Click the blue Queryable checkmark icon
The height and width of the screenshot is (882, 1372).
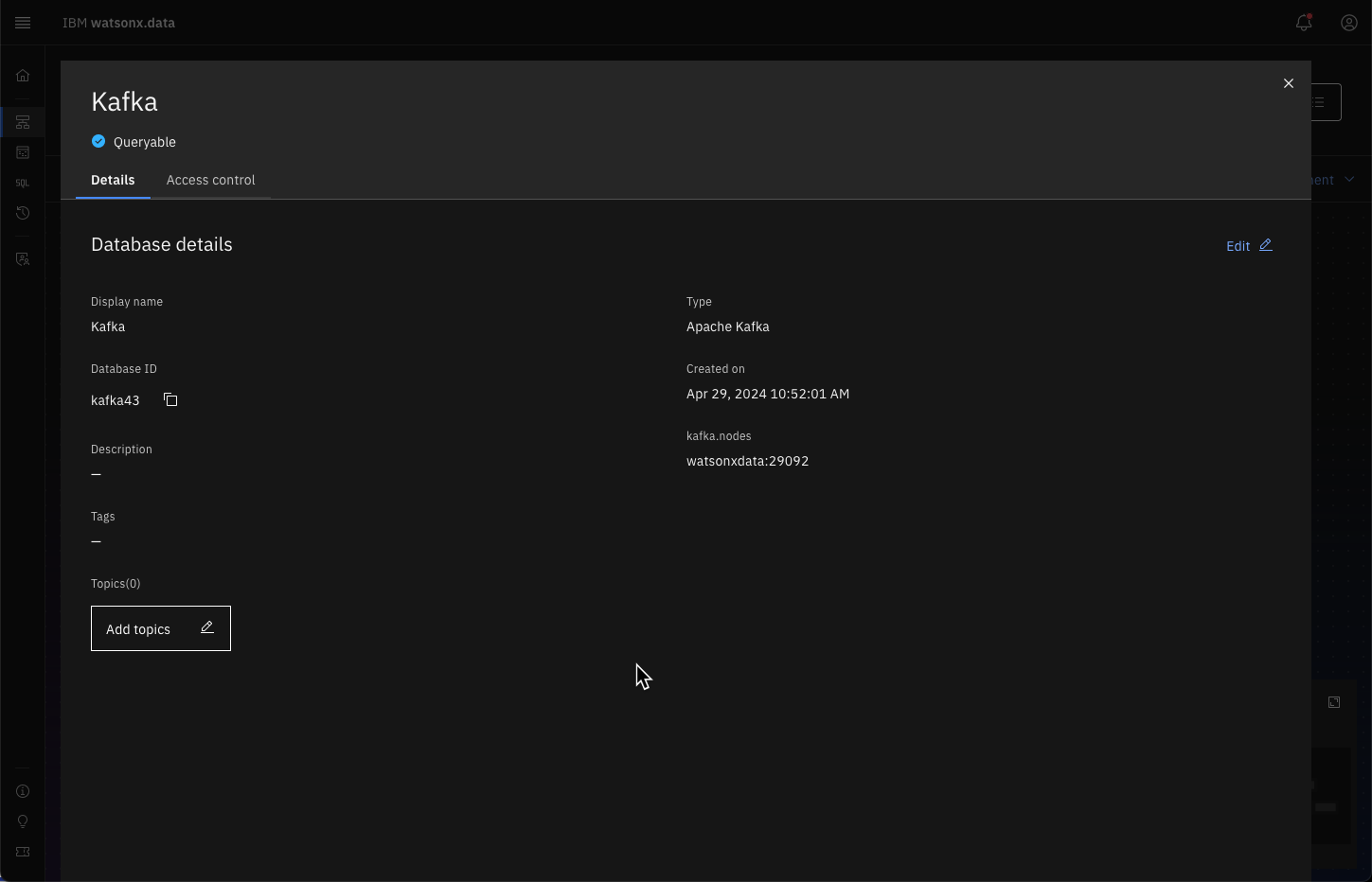98,141
